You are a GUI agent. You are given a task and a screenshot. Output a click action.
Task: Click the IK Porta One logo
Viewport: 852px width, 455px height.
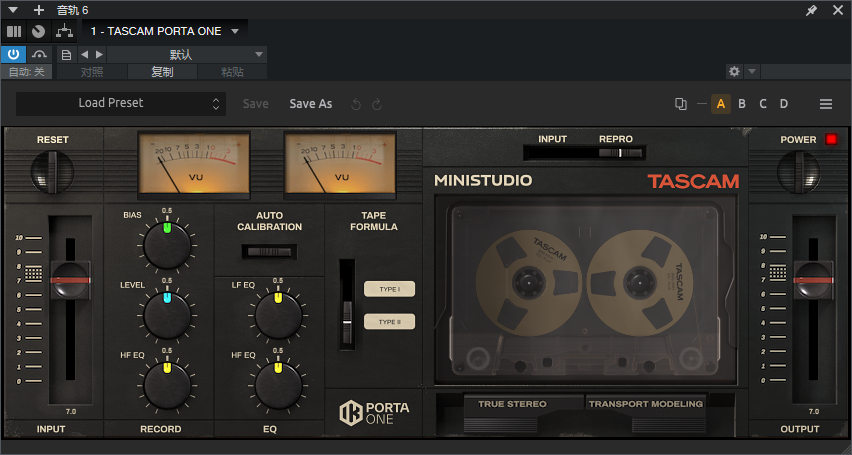pyautogui.click(x=374, y=413)
